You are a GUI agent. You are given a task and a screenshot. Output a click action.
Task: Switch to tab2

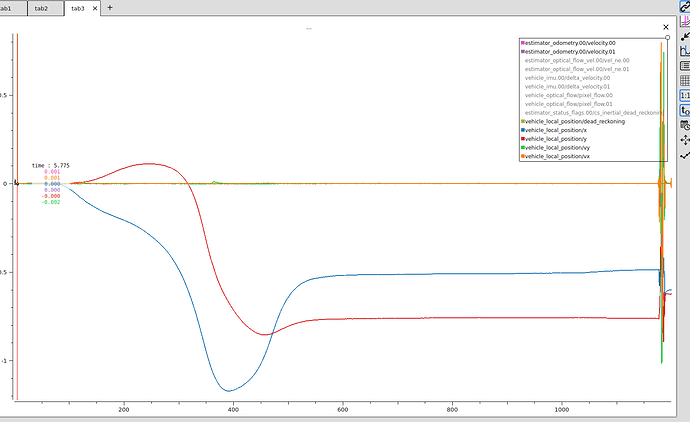pos(40,6)
